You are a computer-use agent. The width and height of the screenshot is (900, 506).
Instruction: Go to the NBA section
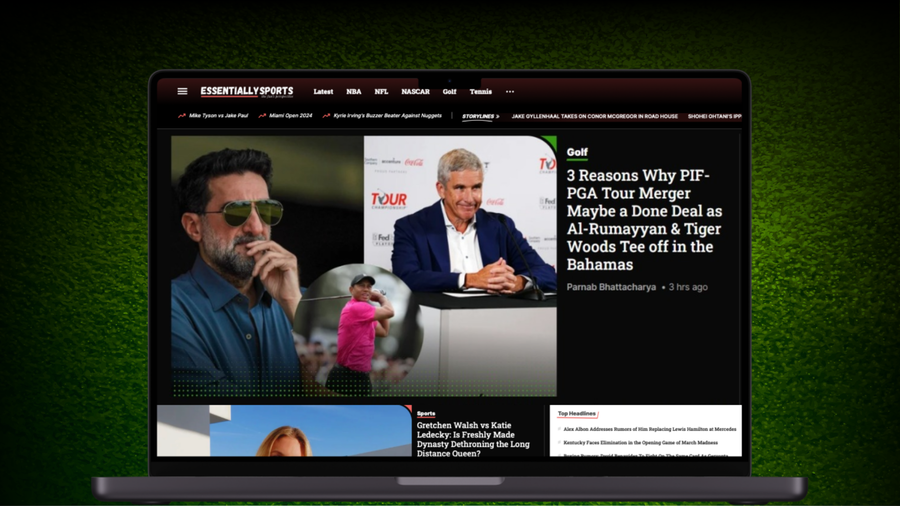[x=354, y=92]
